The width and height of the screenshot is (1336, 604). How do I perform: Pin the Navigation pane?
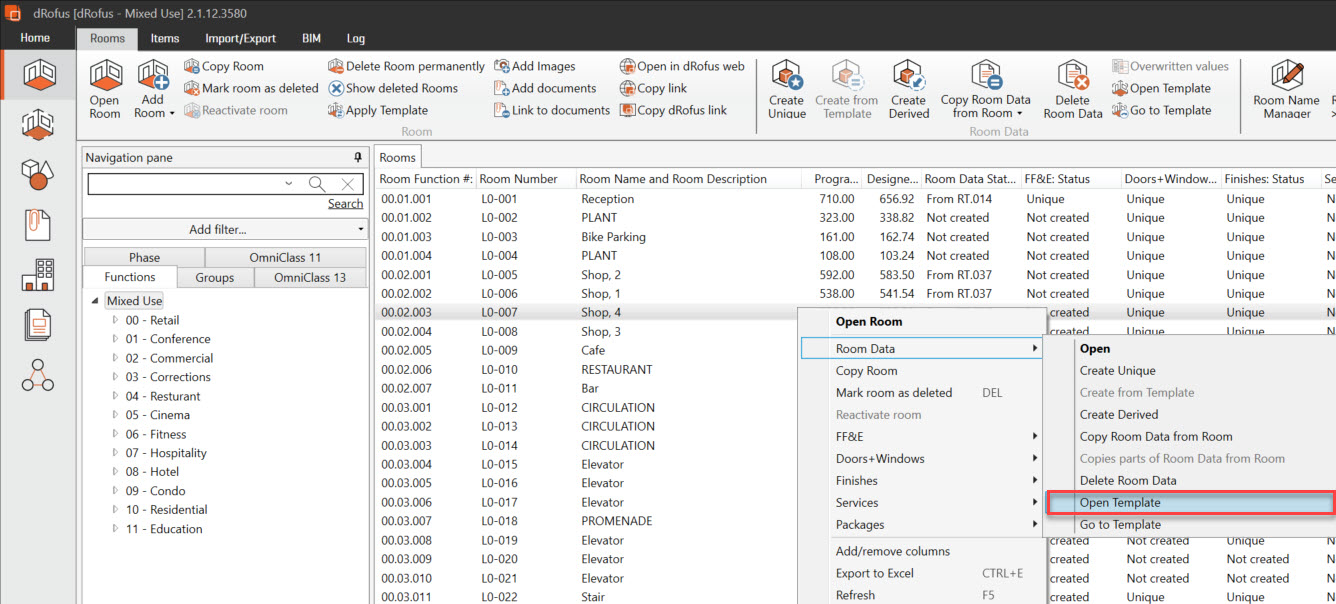coord(358,158)
